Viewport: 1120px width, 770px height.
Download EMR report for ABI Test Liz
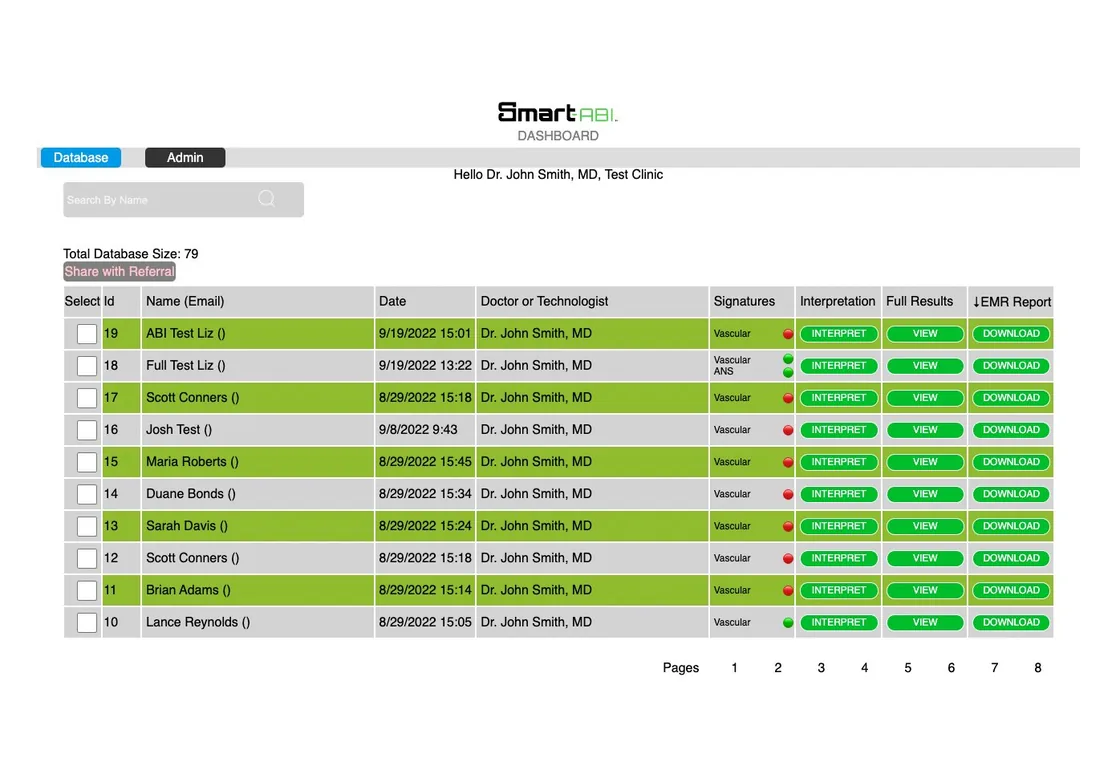pos(1011,334)
